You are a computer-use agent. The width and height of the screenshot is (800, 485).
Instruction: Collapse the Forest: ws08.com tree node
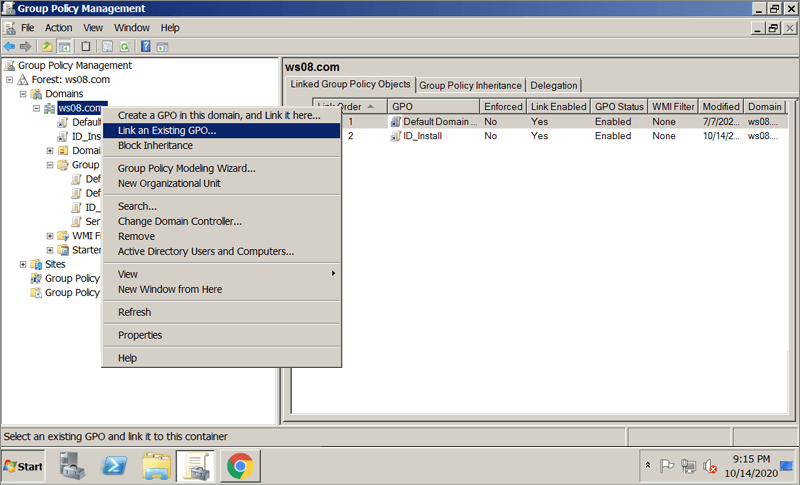point(10,80)
